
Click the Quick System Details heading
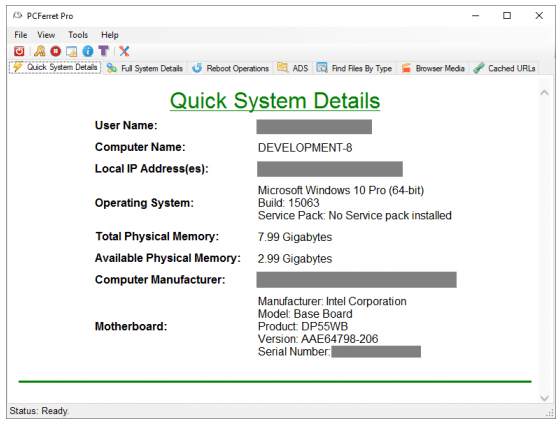pos(275,101)
